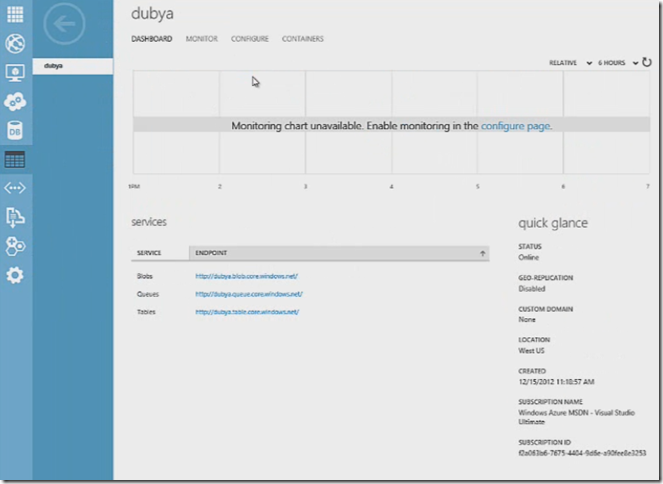Refresh the monitoring chart
663x484 pixels.
647,62
